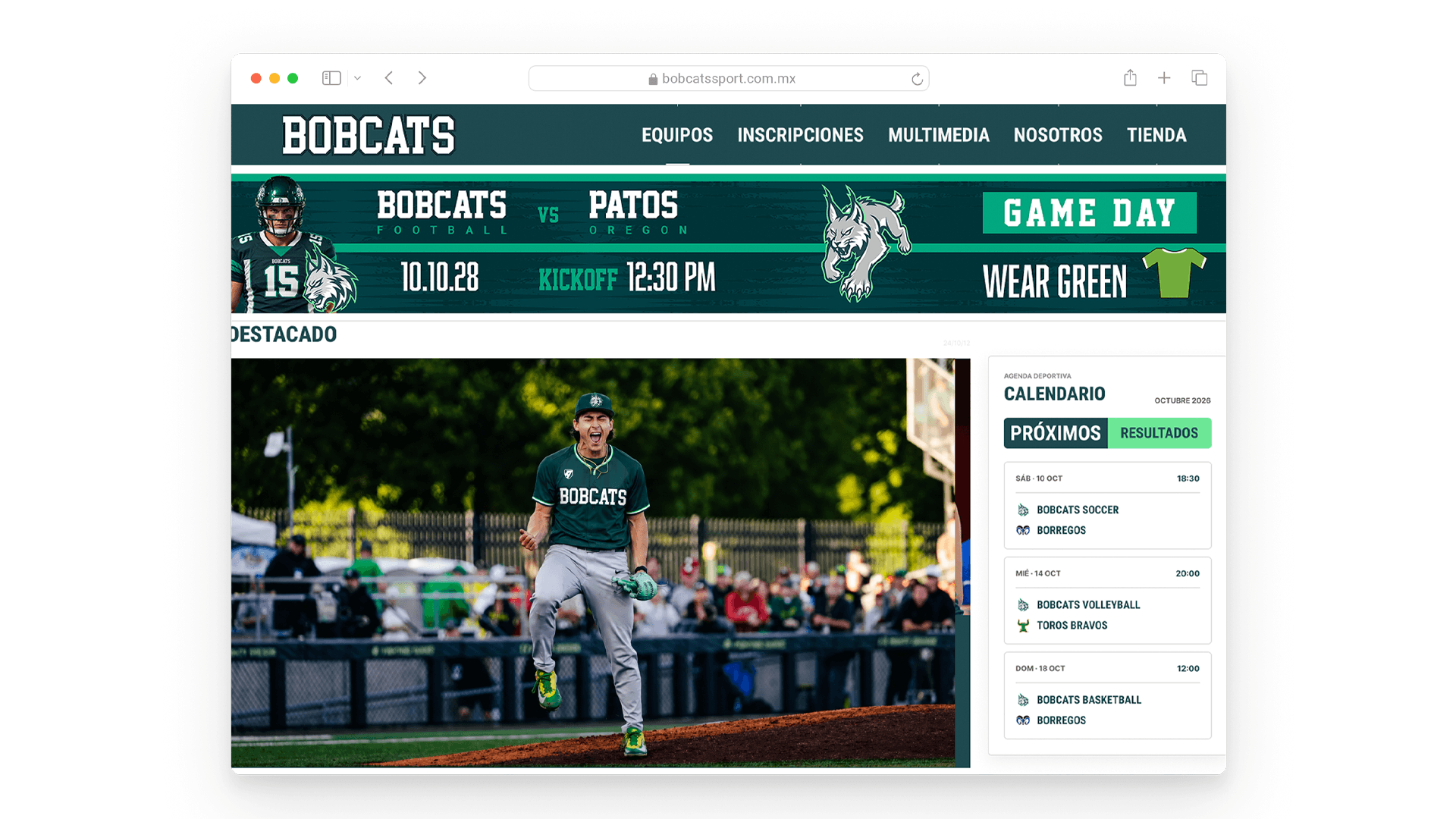This screenshot has width=1456, height=819.
Task: Click the bobcat mascot graphic in the banner
Action: (866, 243)
